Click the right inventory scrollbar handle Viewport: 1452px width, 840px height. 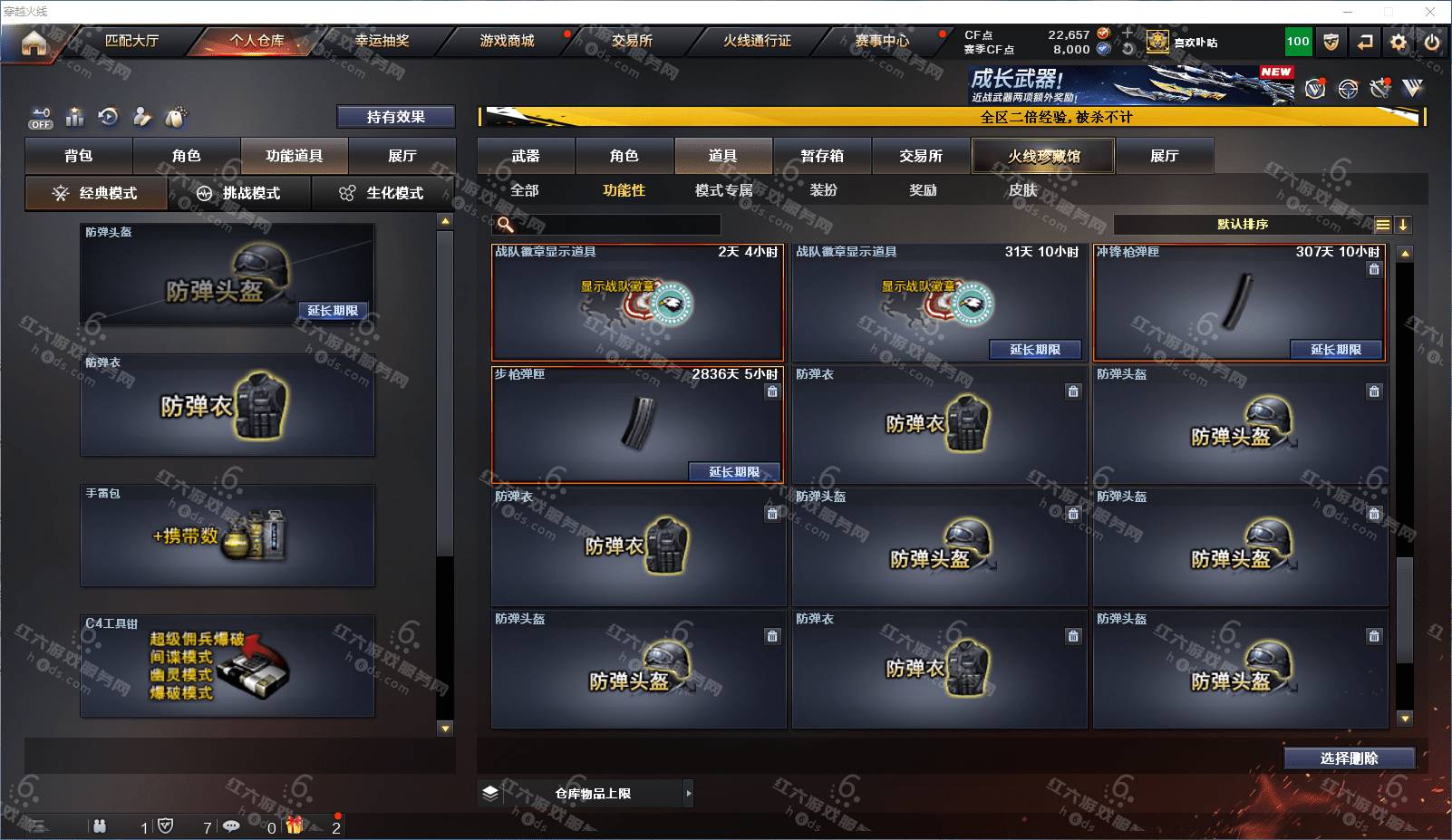pos(1405,611)
